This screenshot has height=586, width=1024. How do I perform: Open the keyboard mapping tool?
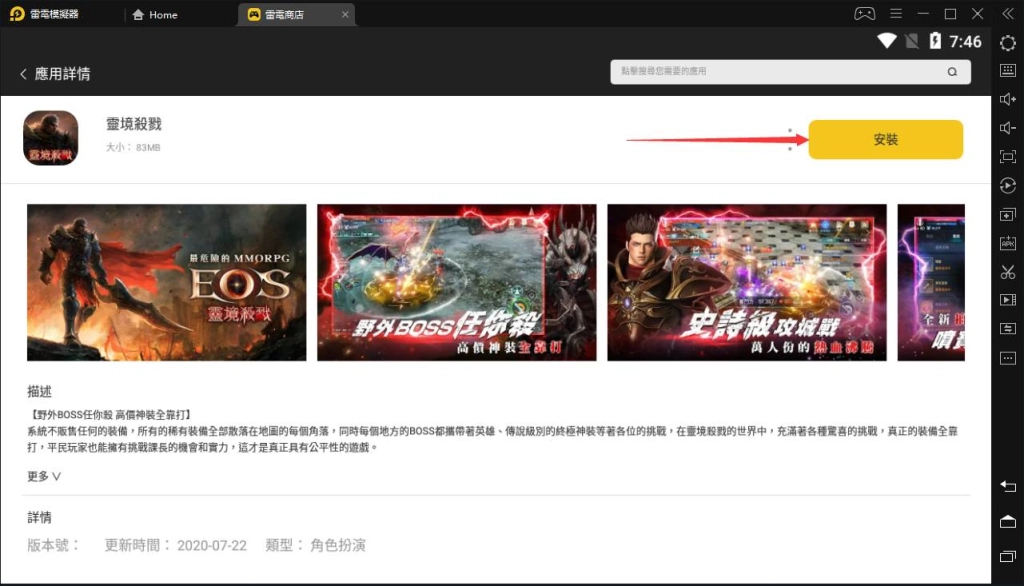pos(1008,71)
